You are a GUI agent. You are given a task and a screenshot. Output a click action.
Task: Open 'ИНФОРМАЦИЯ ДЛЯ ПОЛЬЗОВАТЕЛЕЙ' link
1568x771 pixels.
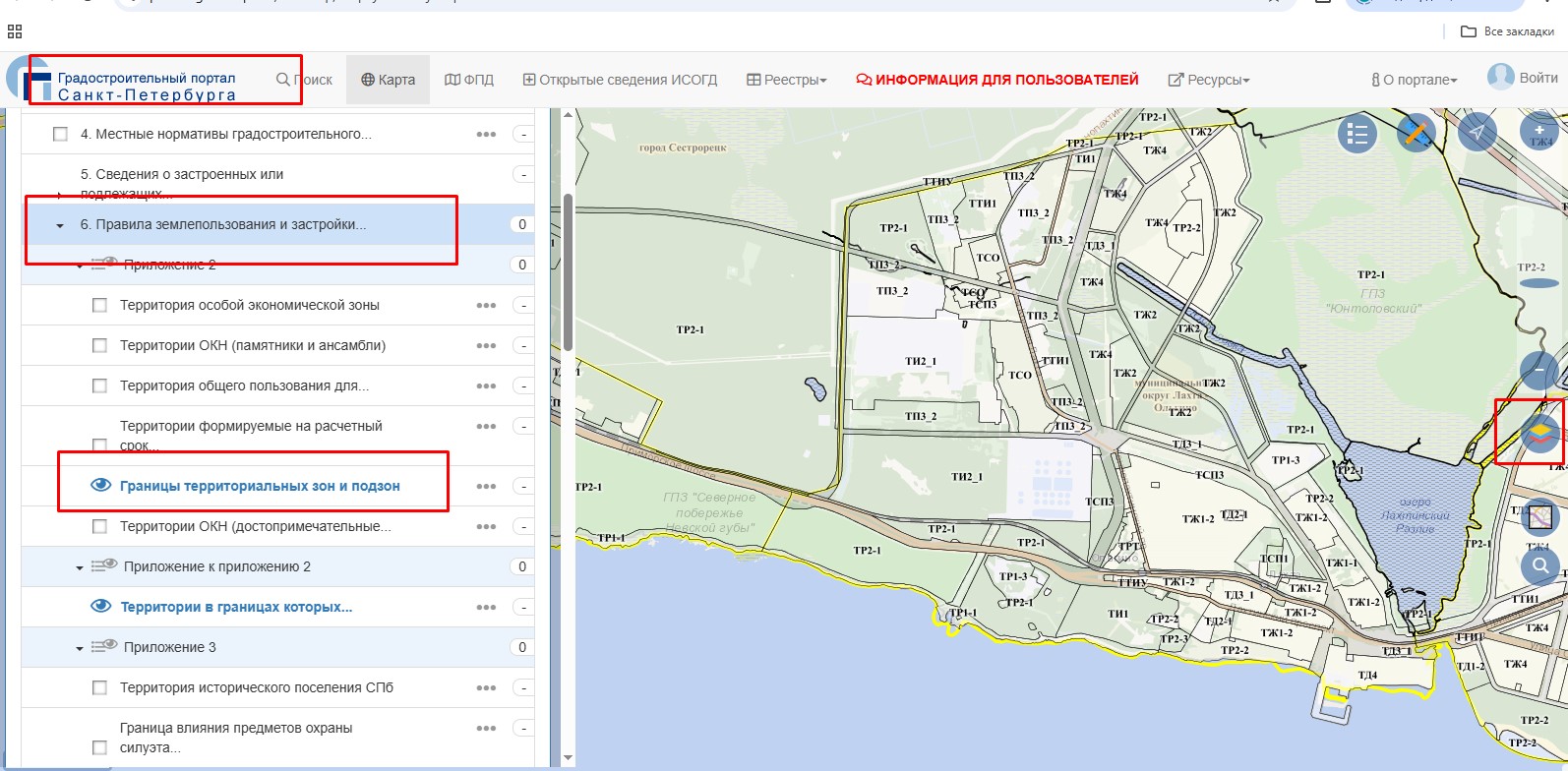[x=997, y=80]
